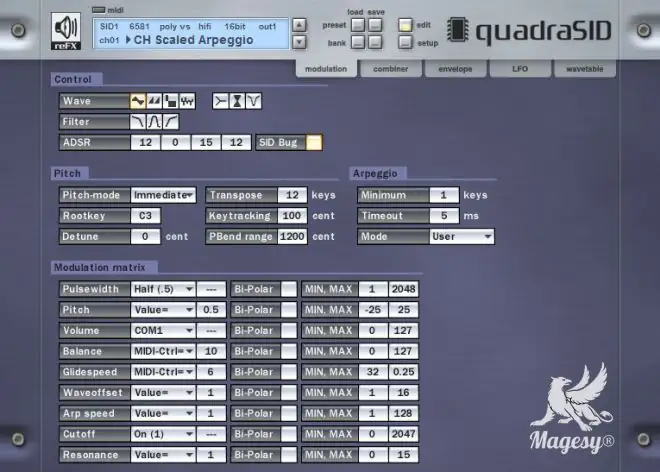
Task: Click the Keytracking 100 value
Action: (x=293, y=216)
